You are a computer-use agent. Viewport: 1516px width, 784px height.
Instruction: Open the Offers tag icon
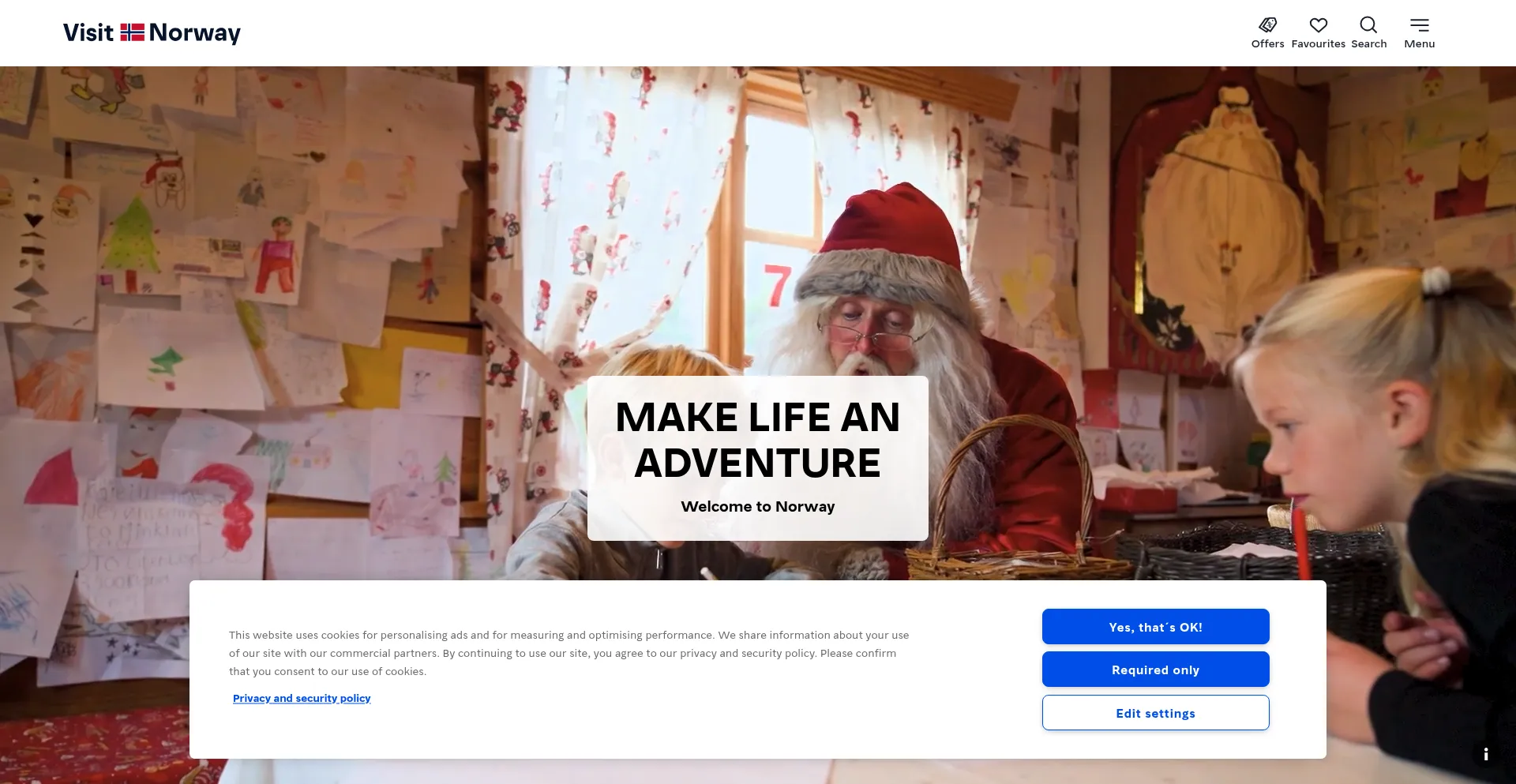coord(1268,25)
